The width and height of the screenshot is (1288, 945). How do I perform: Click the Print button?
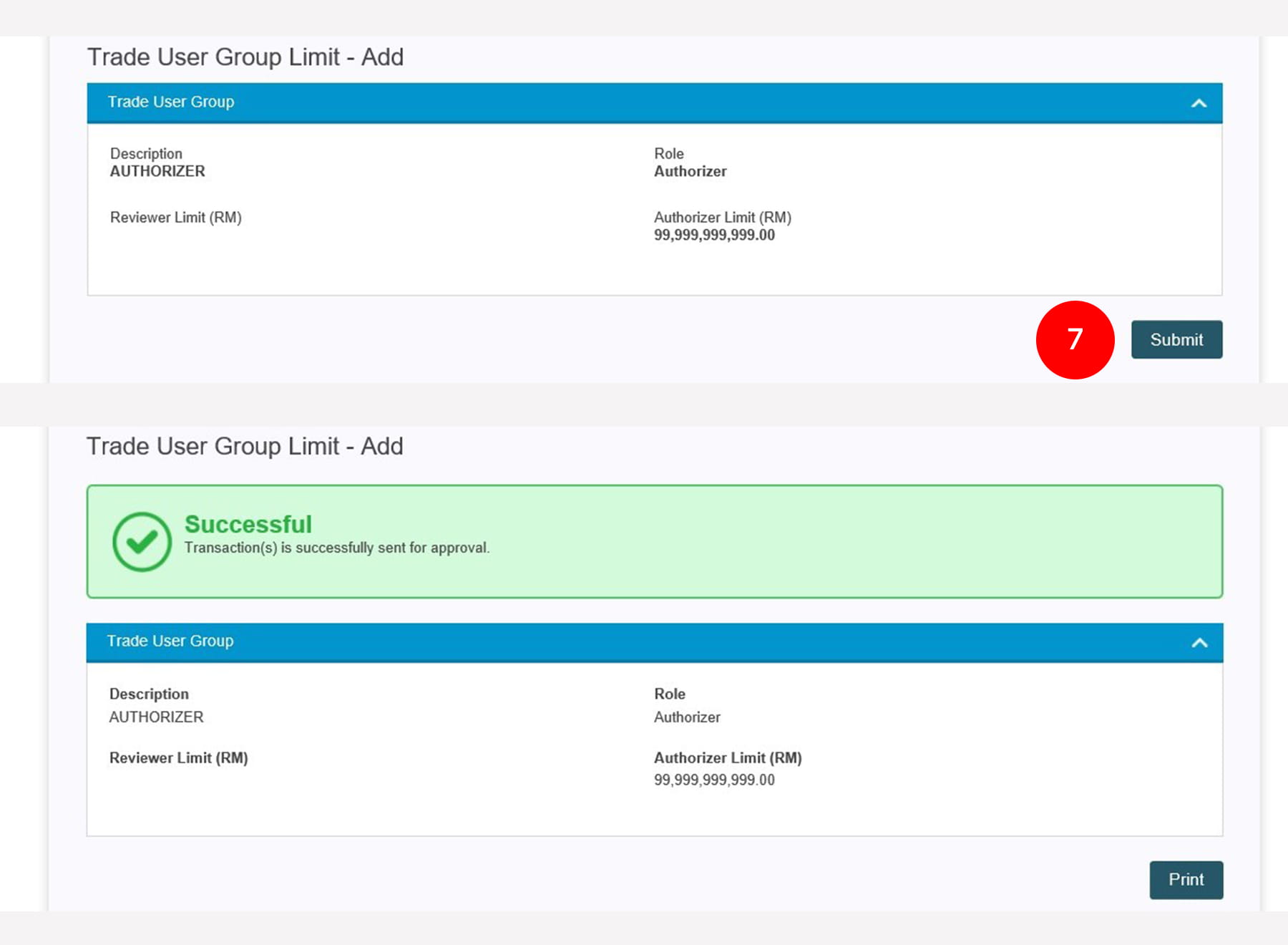tap(1186, 879)
